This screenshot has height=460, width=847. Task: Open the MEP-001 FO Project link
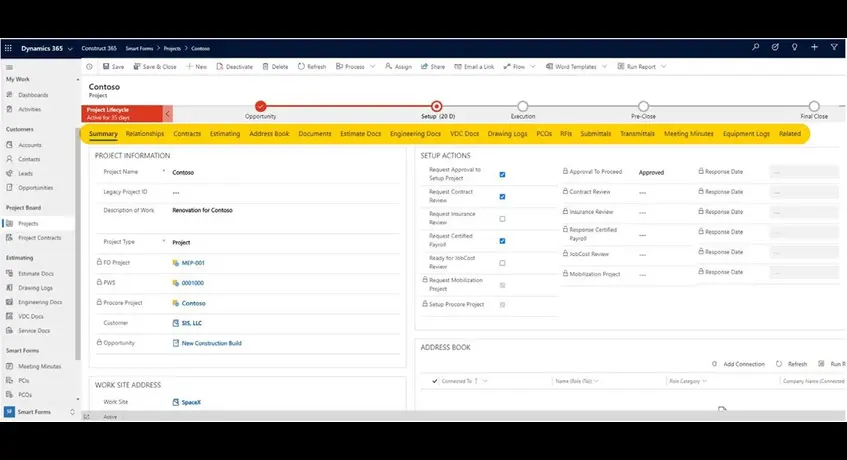(193, 263)
